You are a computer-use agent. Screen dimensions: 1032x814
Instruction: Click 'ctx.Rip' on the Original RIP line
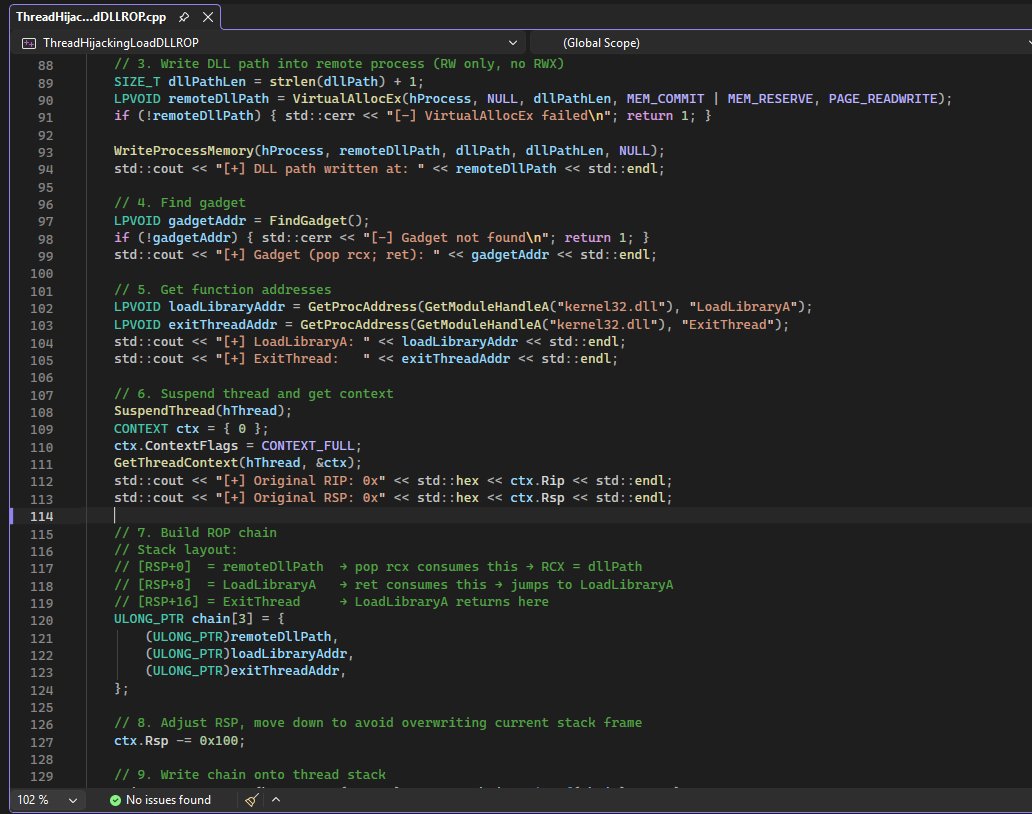pyautogui.click(x=537, y=480)
